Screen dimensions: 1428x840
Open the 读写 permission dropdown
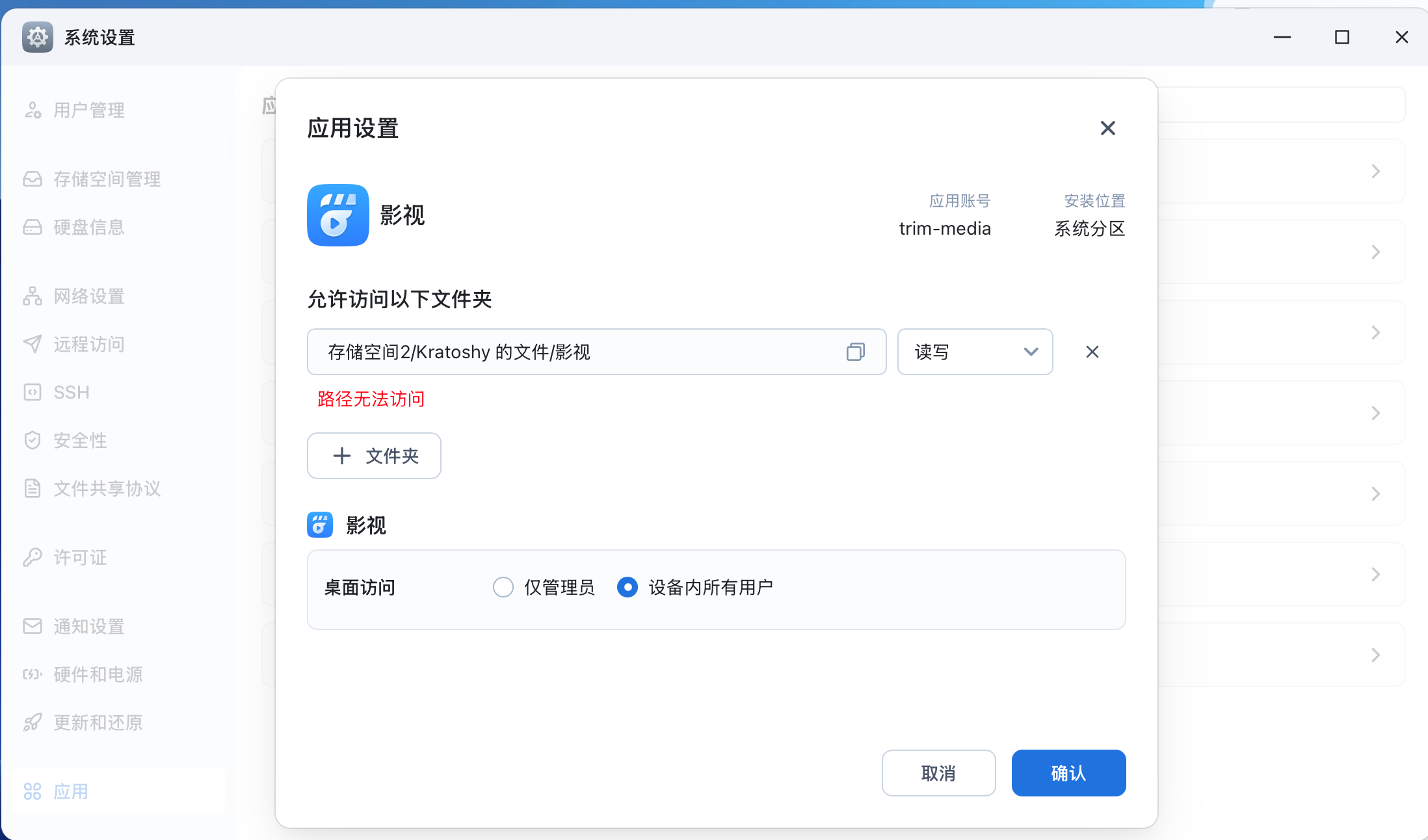click(x=975, y=352)
